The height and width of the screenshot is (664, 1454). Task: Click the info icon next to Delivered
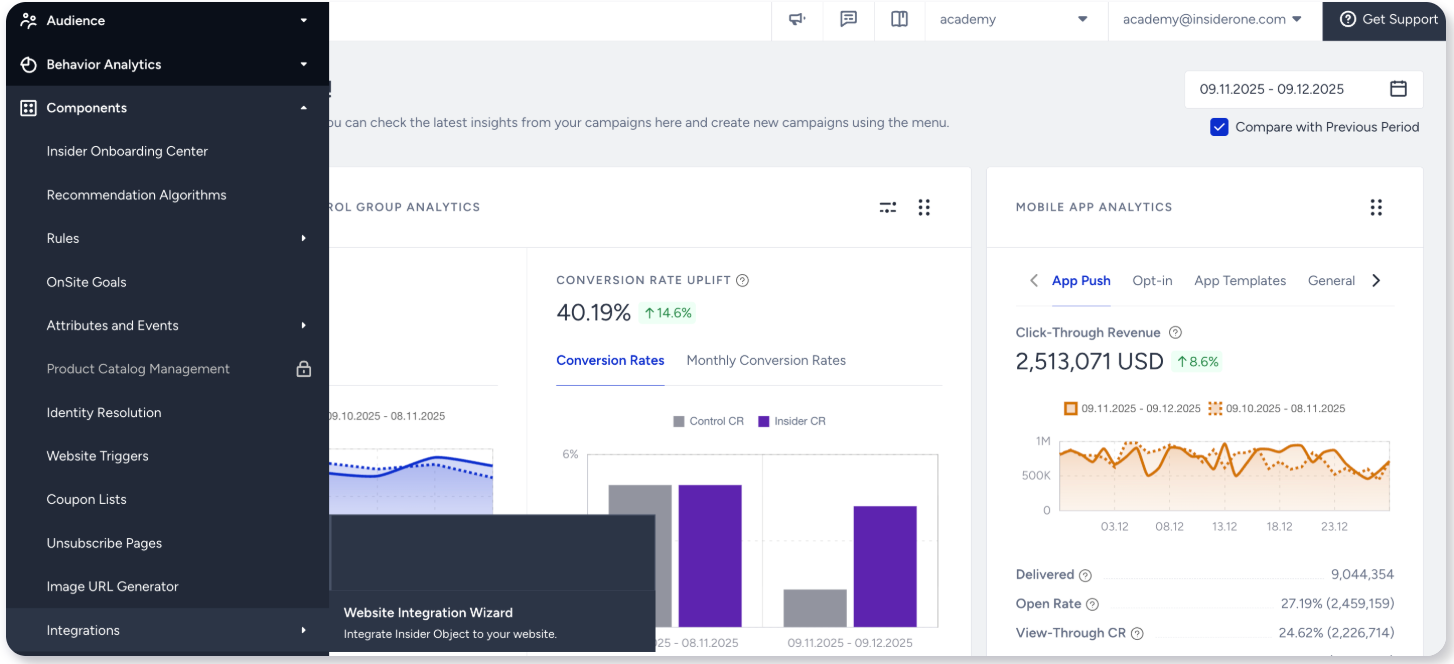tap(1086, 575)
